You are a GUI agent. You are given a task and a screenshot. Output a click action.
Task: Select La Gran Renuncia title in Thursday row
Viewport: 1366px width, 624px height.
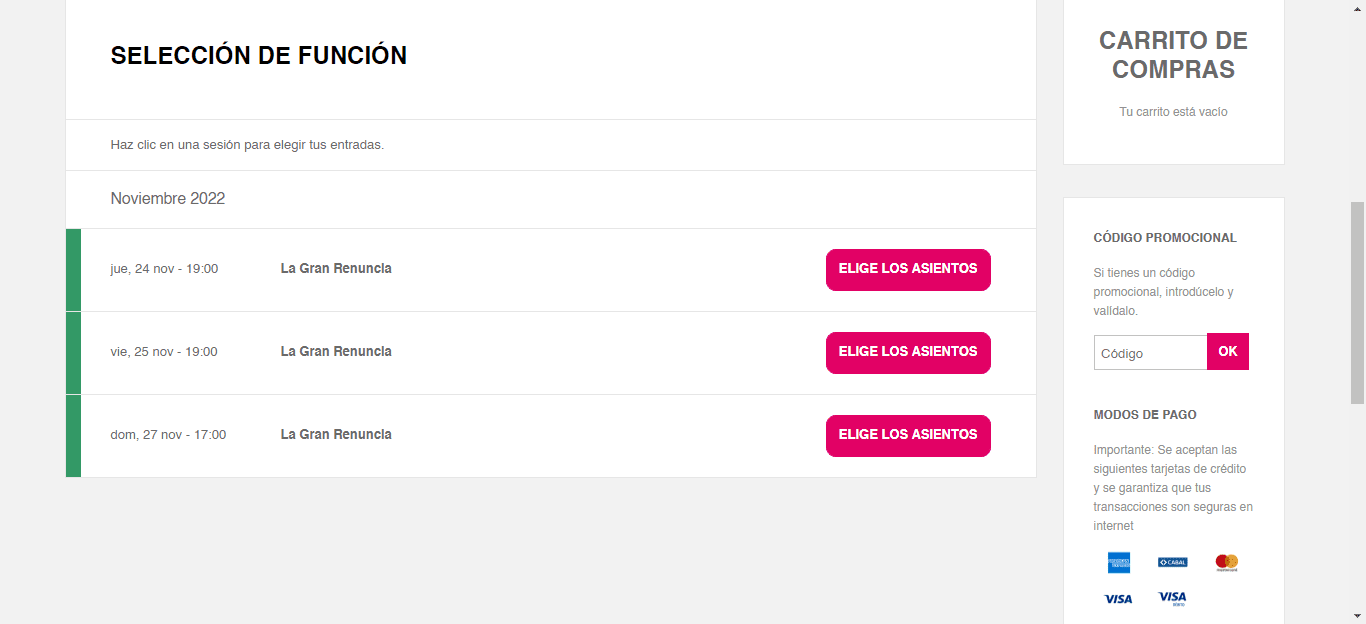click(x=336, y=269)
